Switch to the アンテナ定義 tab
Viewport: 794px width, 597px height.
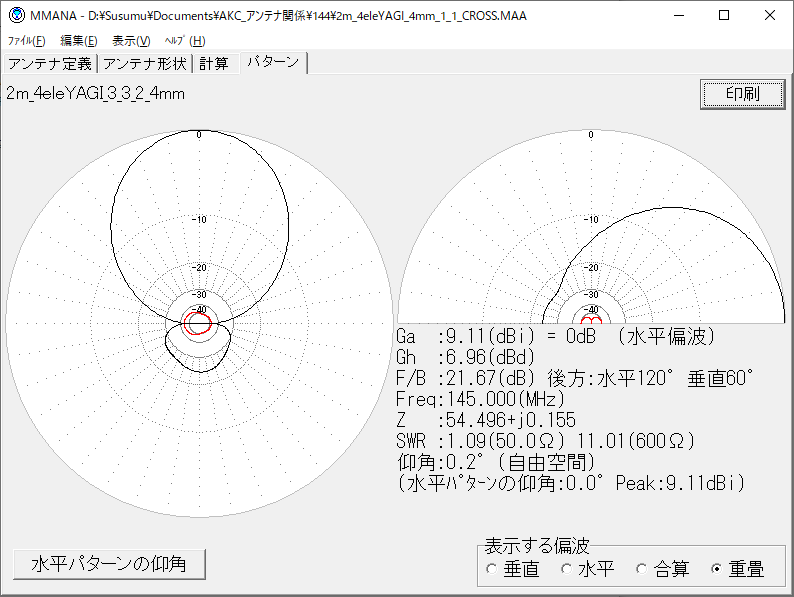click(x=49, y=64)
